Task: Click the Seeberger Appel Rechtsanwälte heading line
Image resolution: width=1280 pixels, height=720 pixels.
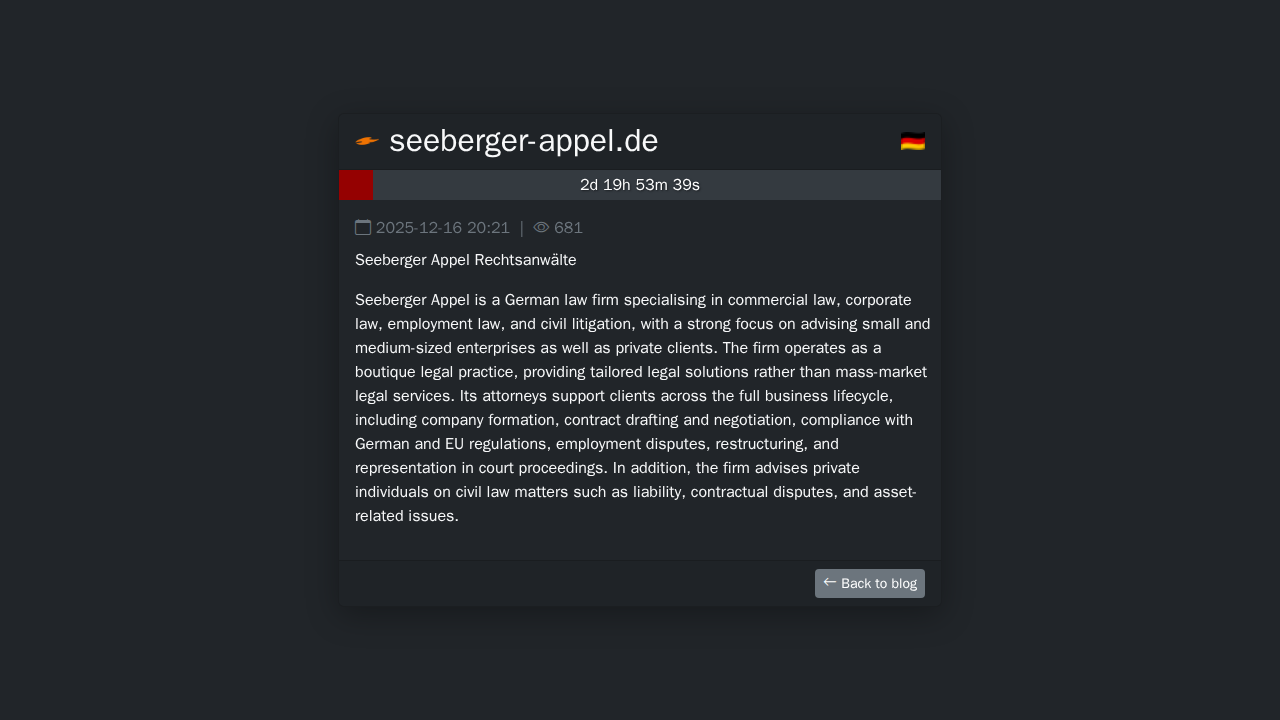Action: tap(465, 260)
